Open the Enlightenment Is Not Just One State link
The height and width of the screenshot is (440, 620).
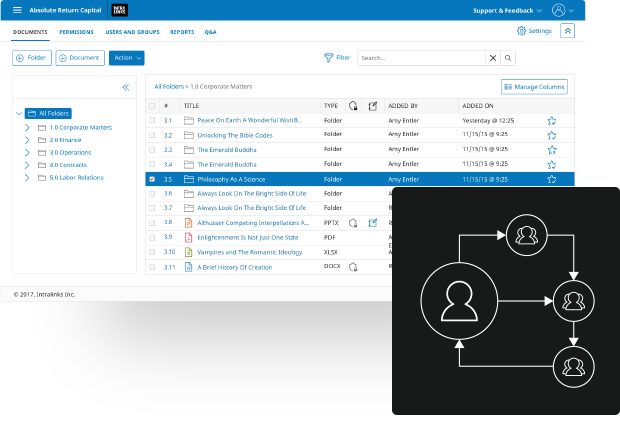(x=248, y=238)
